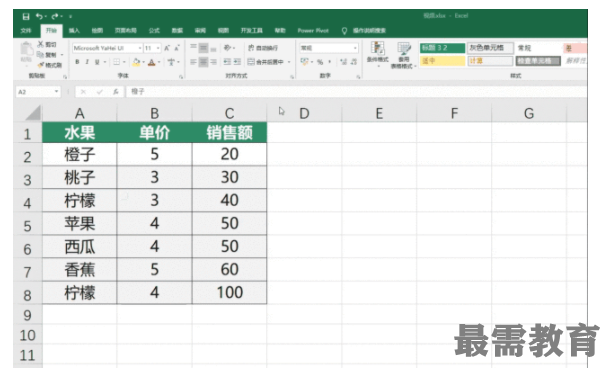
Task: Click the Undo arrow icon
Action: click(x=39, y=16)
